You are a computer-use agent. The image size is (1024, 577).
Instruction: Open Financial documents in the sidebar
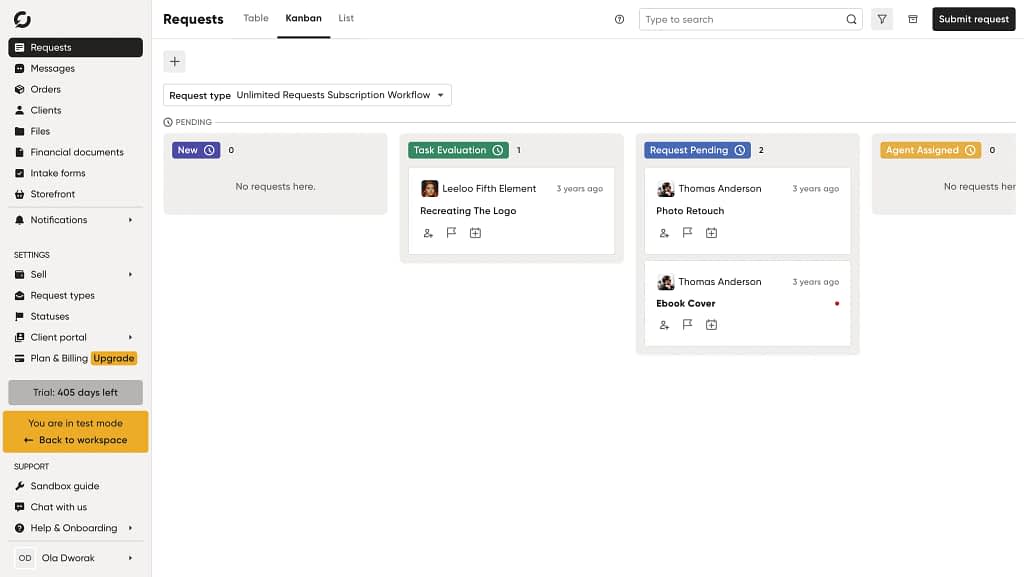click(76, 152)
